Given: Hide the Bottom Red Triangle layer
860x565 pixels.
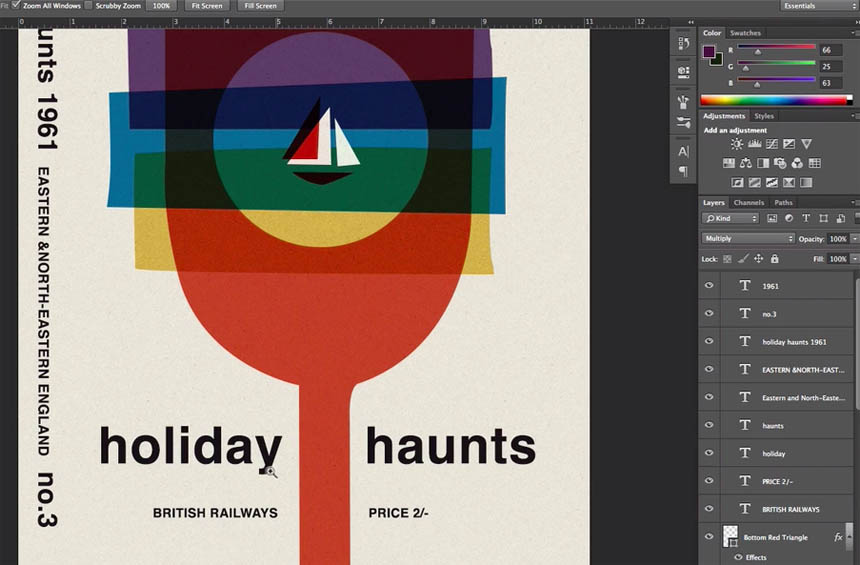Looking at the screenshot, I should click(709, 536).
